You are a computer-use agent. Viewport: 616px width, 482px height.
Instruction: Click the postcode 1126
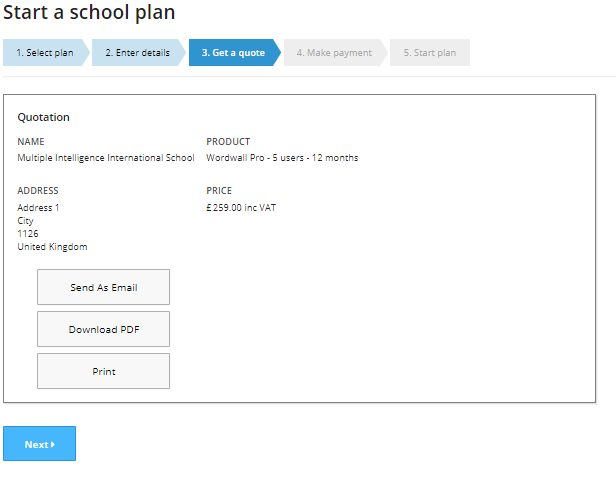28,234
